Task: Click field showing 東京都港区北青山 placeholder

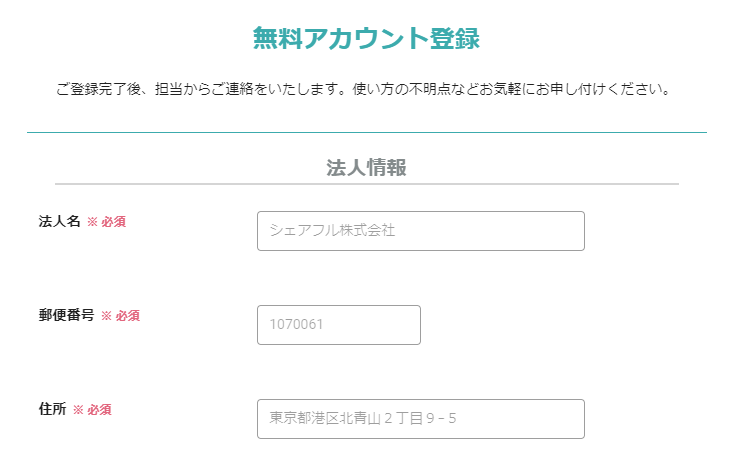Action: pos(420,419)
